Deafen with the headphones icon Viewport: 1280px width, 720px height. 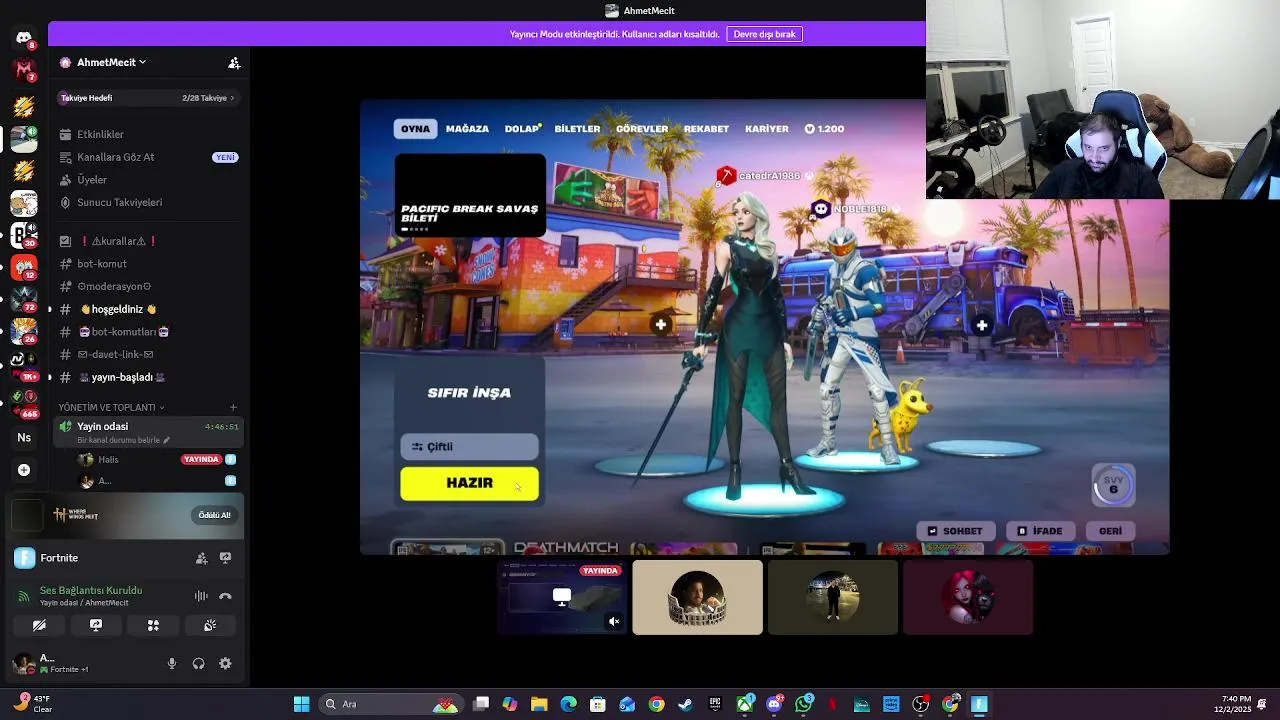coord(198,663)
